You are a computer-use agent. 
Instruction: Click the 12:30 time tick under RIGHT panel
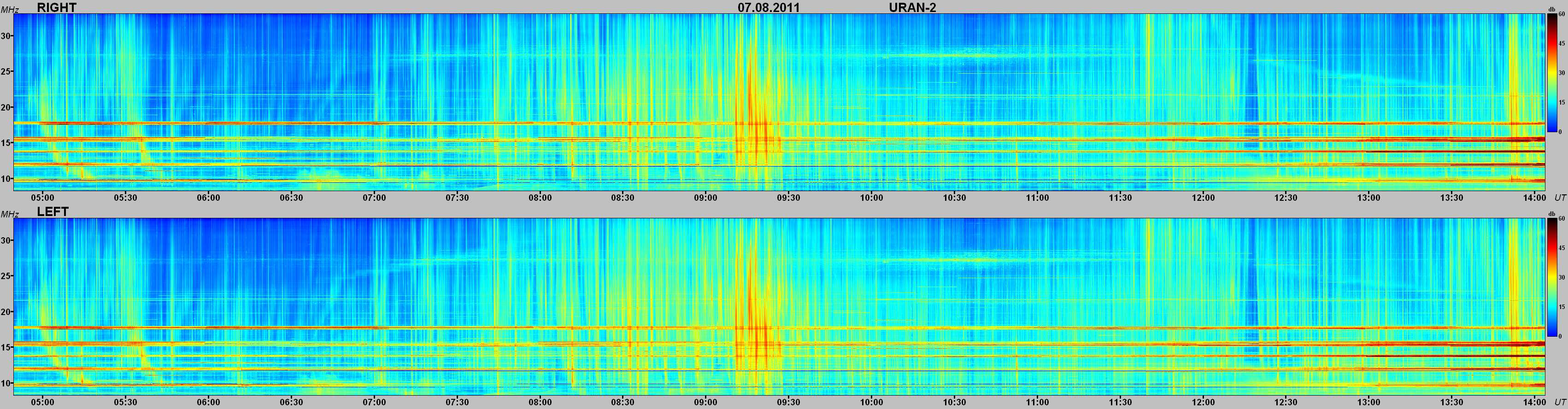1286,198
